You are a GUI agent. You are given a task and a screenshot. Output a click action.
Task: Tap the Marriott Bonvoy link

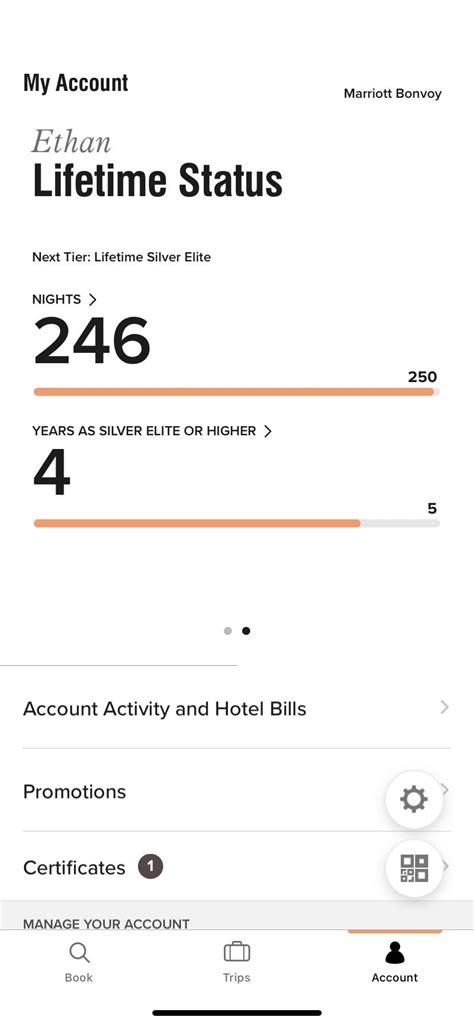click(x=392, y=93)
